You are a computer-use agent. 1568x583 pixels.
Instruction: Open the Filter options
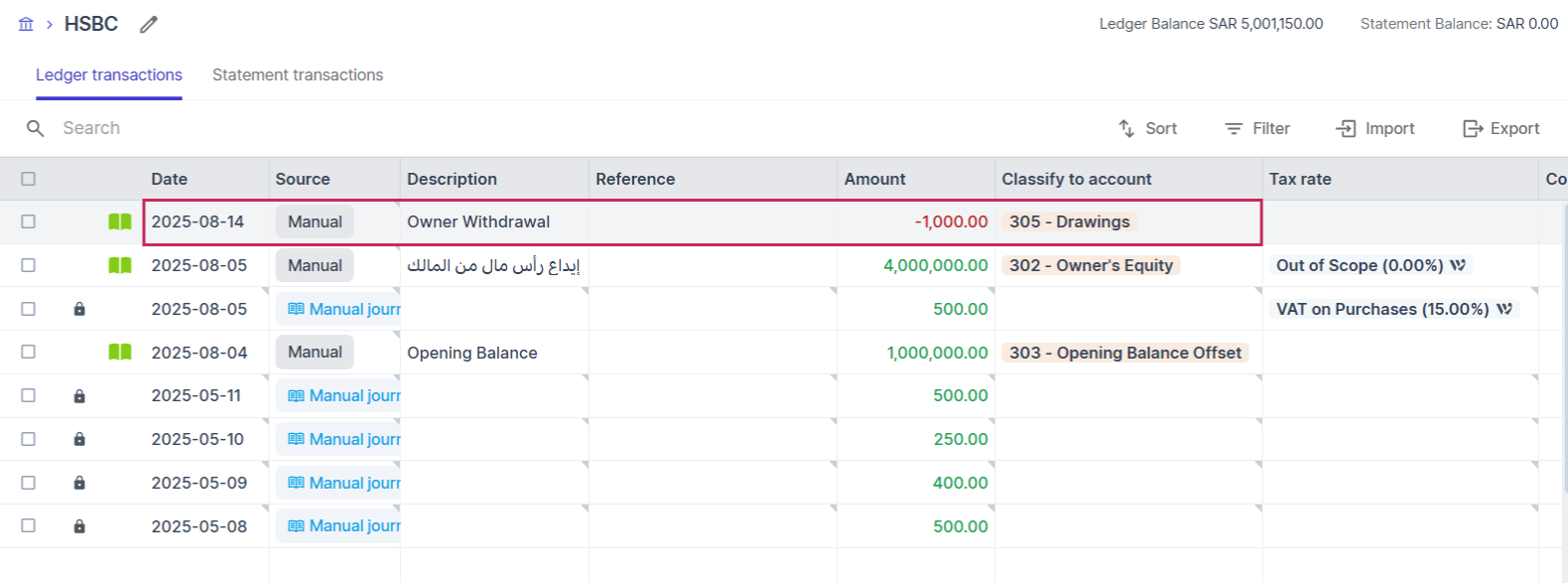[x=1256, y=128]
